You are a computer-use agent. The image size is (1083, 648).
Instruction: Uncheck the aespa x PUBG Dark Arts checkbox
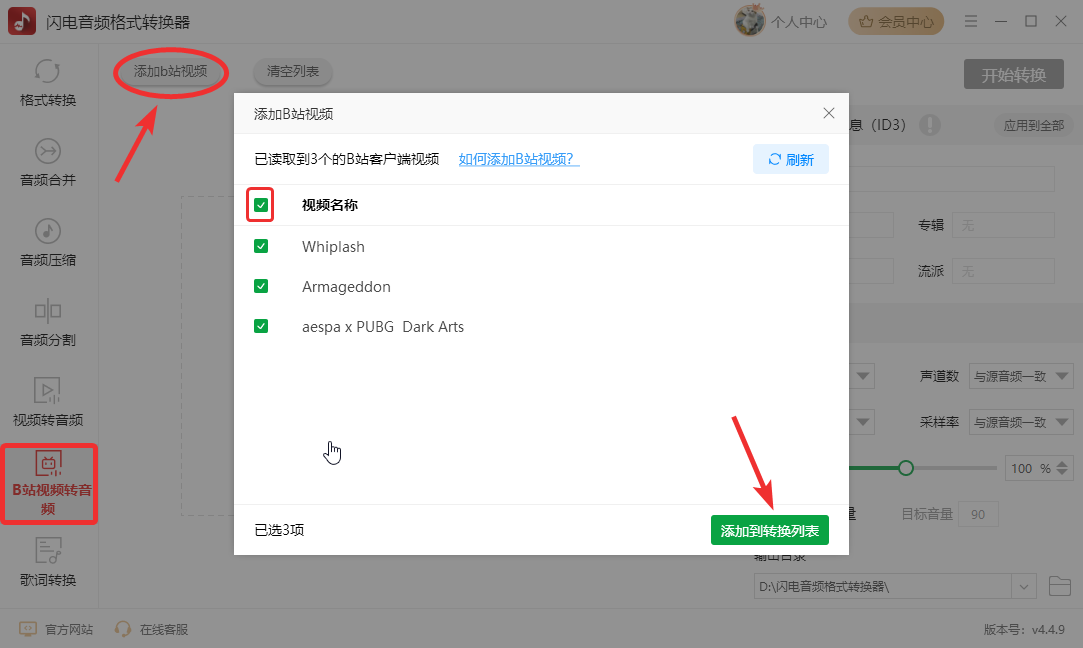click(x=260, y=326)
